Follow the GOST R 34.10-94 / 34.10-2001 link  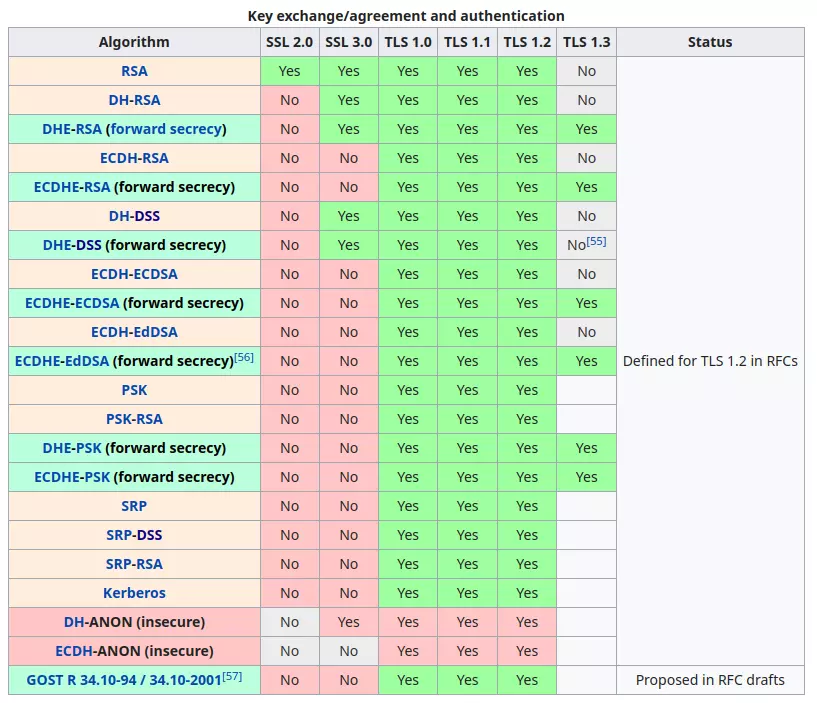[123, 680]
